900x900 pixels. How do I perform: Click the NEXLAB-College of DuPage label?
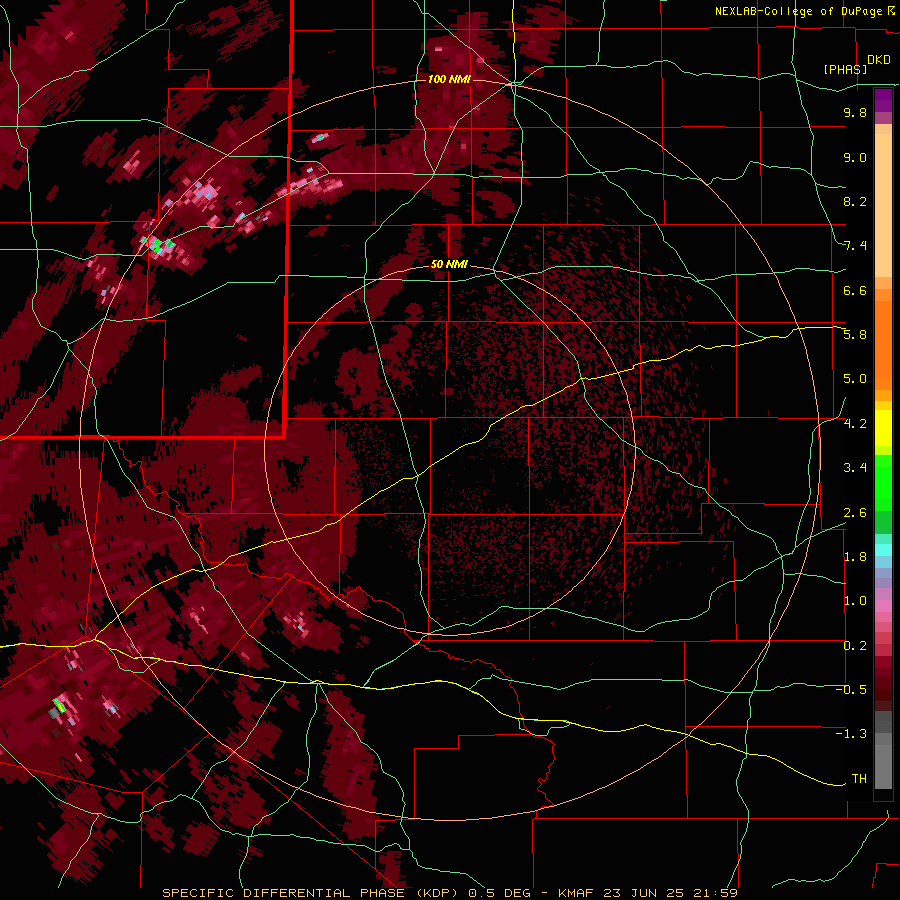point(798,11)
